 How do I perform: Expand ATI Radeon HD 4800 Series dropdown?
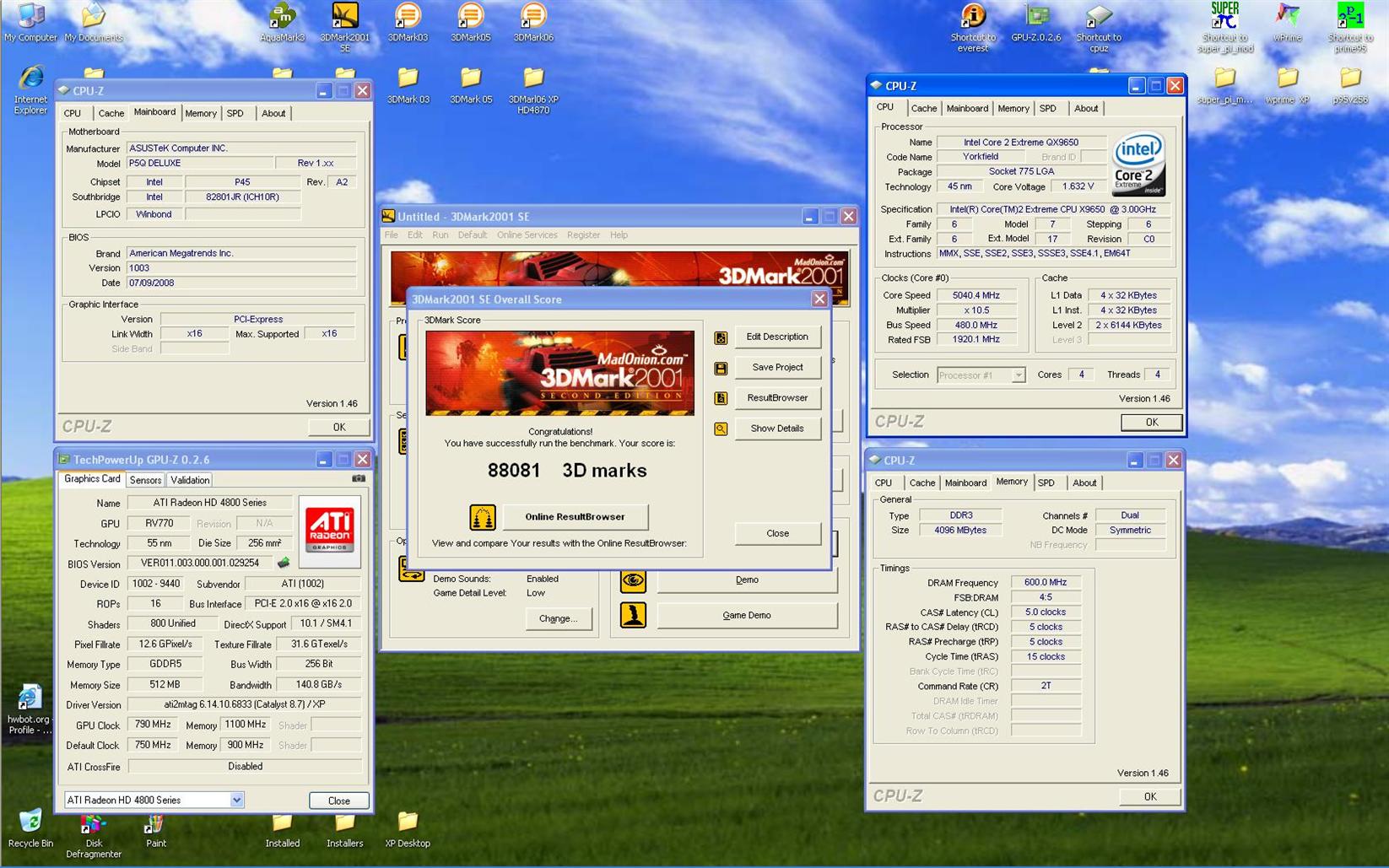coord(236,800)
